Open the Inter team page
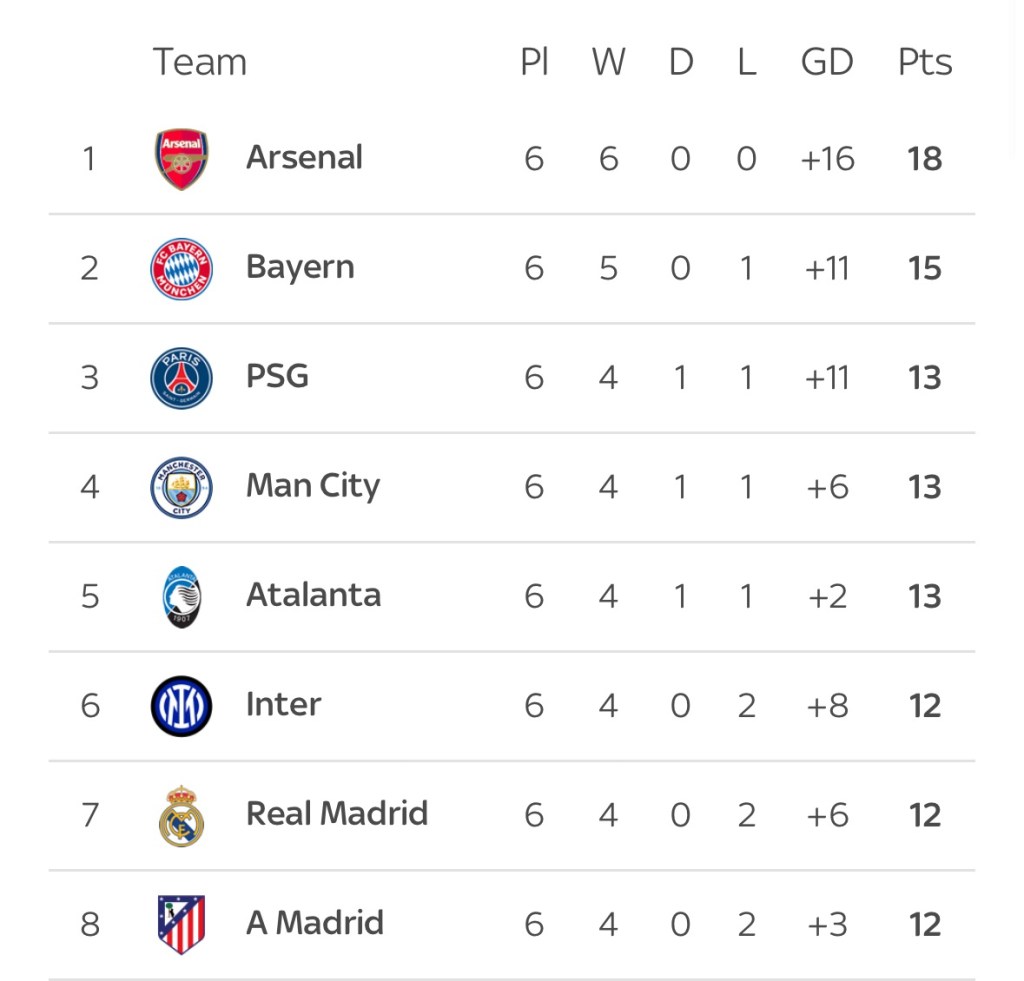 283,705
